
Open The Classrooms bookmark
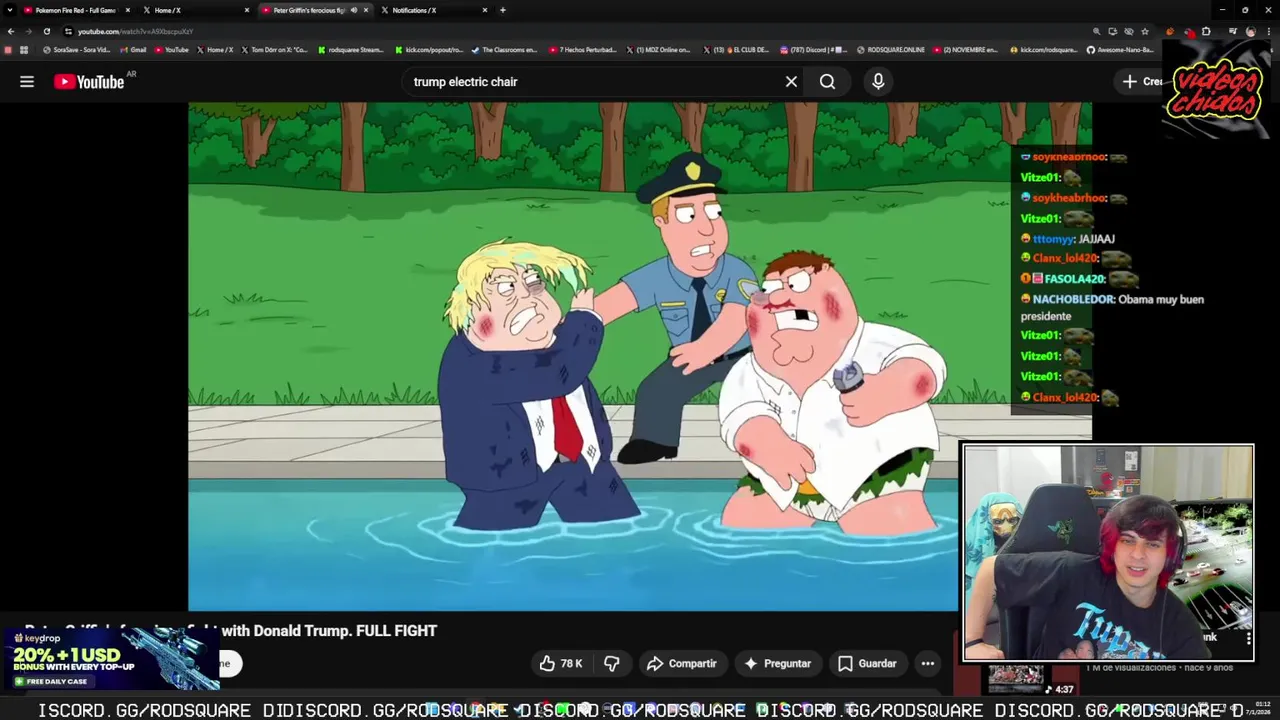tap(505, 50)
